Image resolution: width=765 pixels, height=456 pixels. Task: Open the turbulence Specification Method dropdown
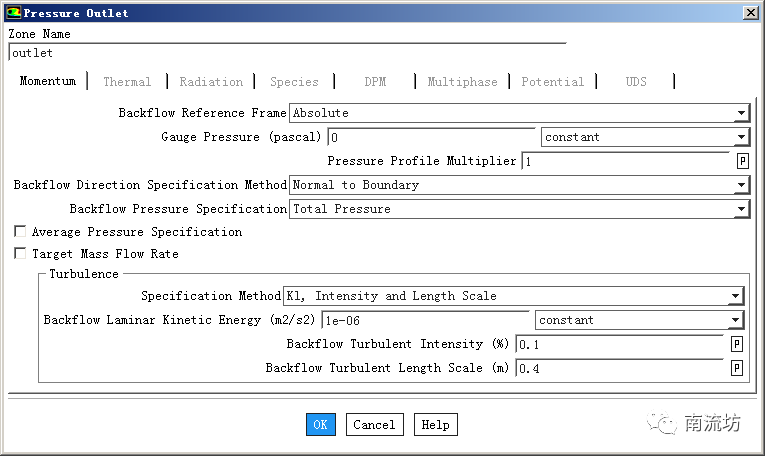(735, 297)
